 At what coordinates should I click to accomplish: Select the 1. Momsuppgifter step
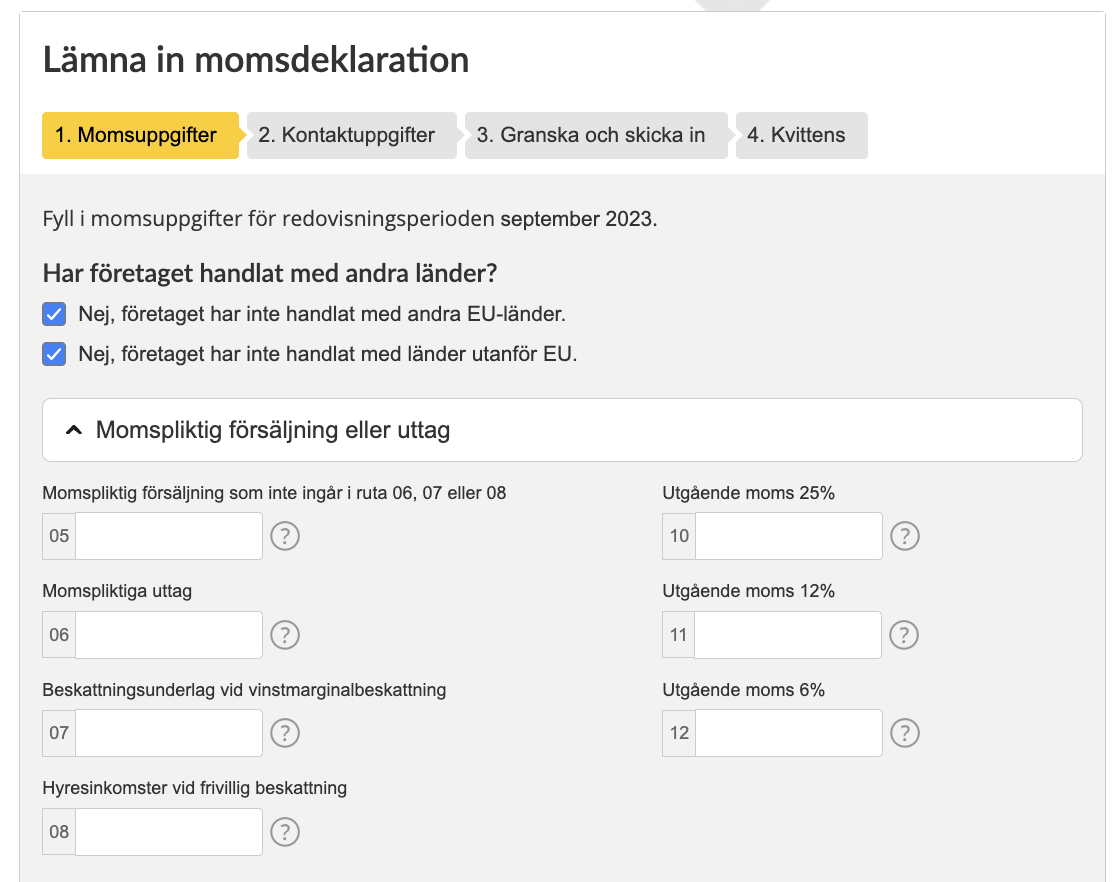click(x=140, y=135)
